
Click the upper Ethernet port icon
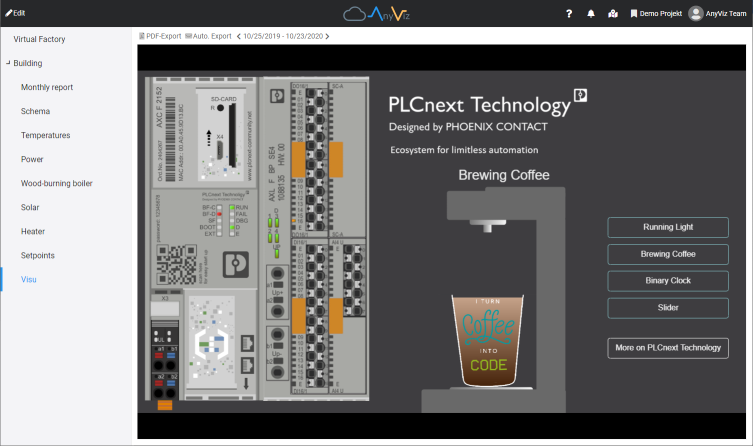(x=247, y=343)
